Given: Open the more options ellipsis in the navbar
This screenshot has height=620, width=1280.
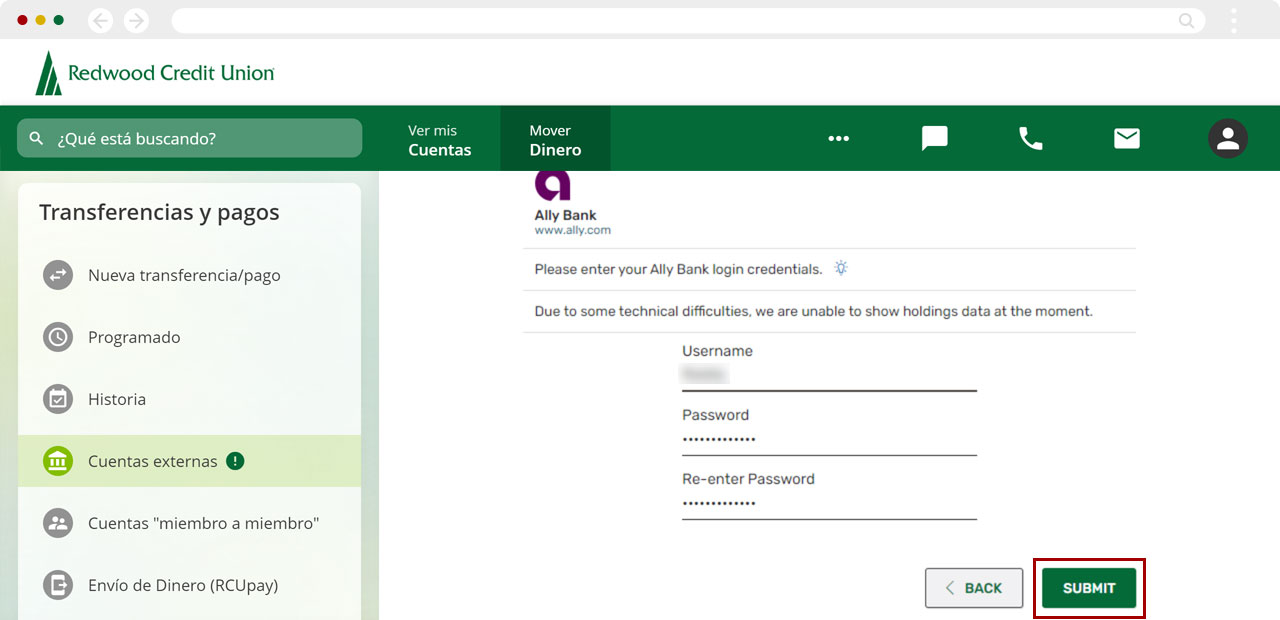Looking at the screenshot, I should pyautogui.click(x=838, y=138).
